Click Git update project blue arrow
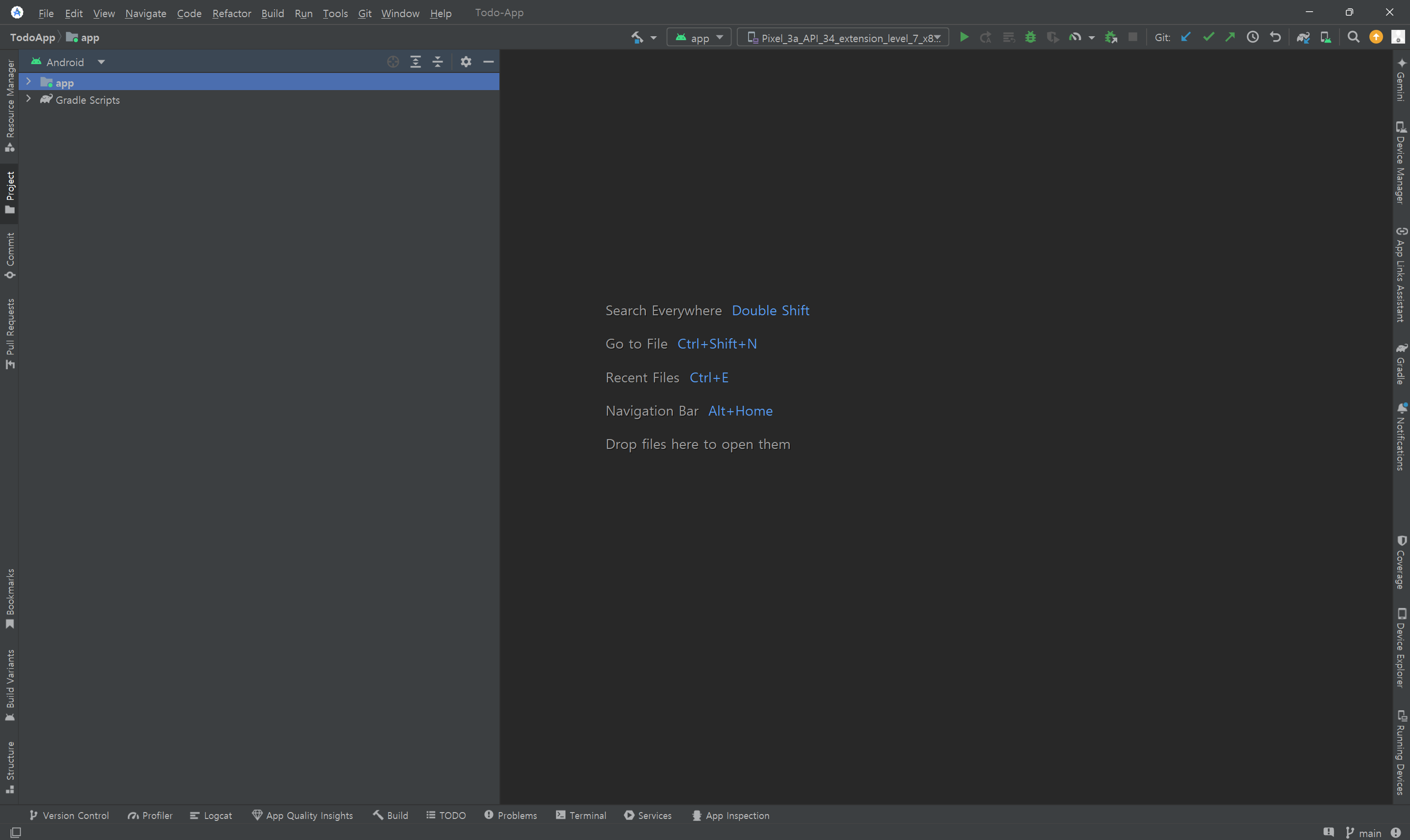1410x840 pixels. (1186, 37)
